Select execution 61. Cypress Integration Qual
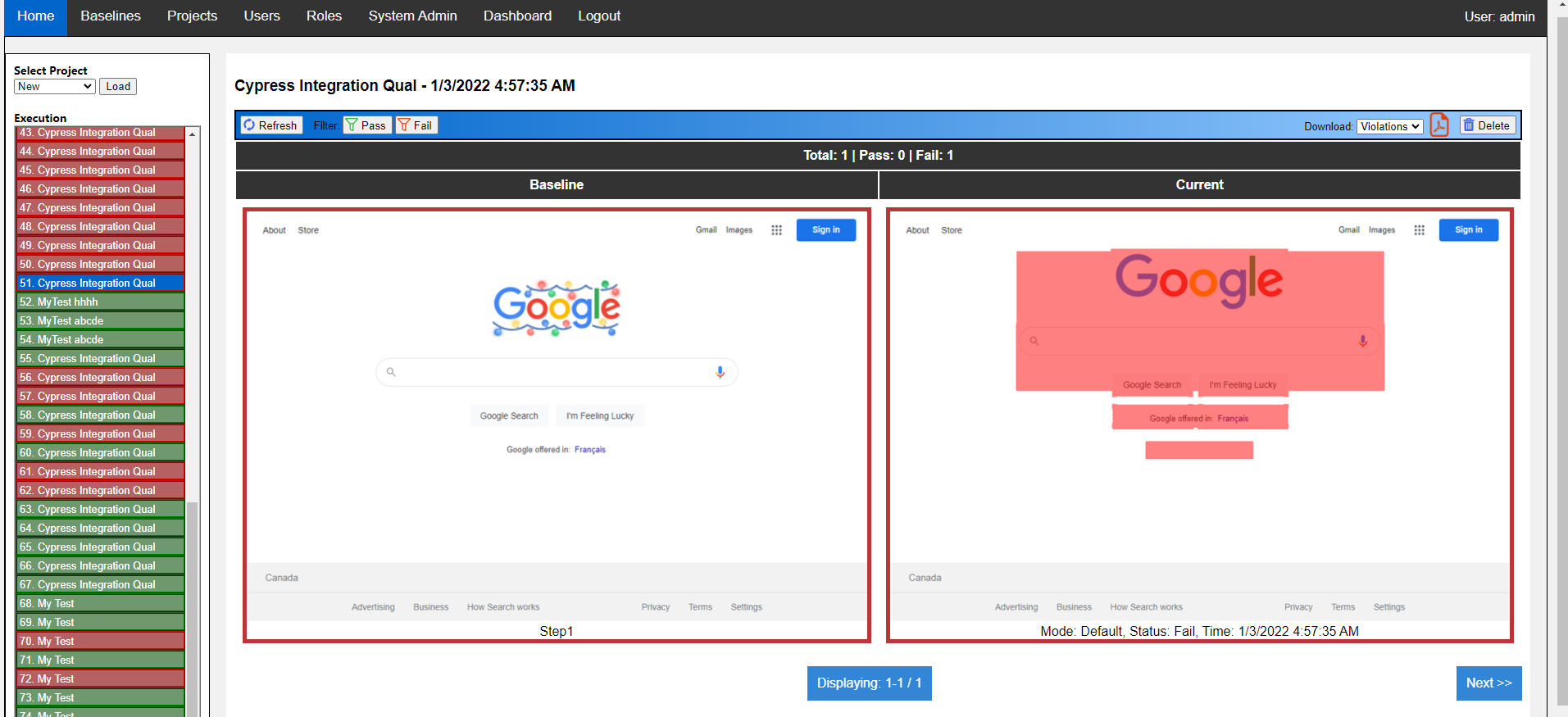Image resolution: width=1568 pixels, height=717 pixels. click(100, 472)
